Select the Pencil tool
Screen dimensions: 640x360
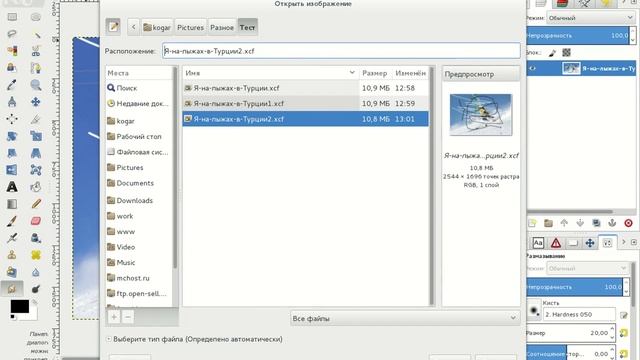(36, 204)
